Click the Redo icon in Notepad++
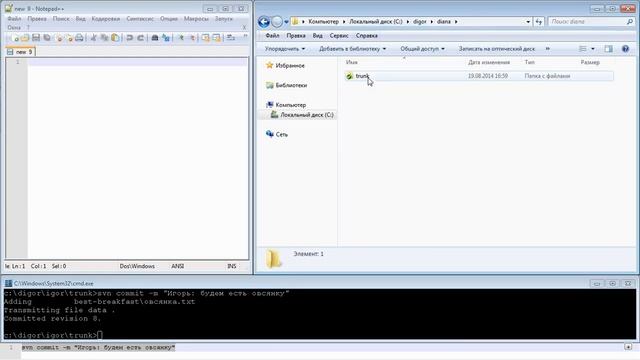The height and width of the screenshot is (360, 640). (140, 38)
